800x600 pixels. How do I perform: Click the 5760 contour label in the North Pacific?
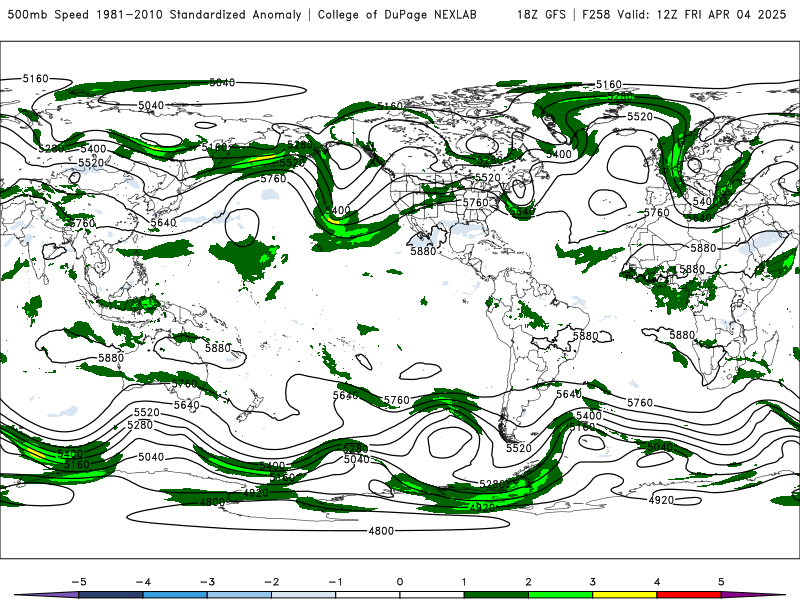click(273, 179)
